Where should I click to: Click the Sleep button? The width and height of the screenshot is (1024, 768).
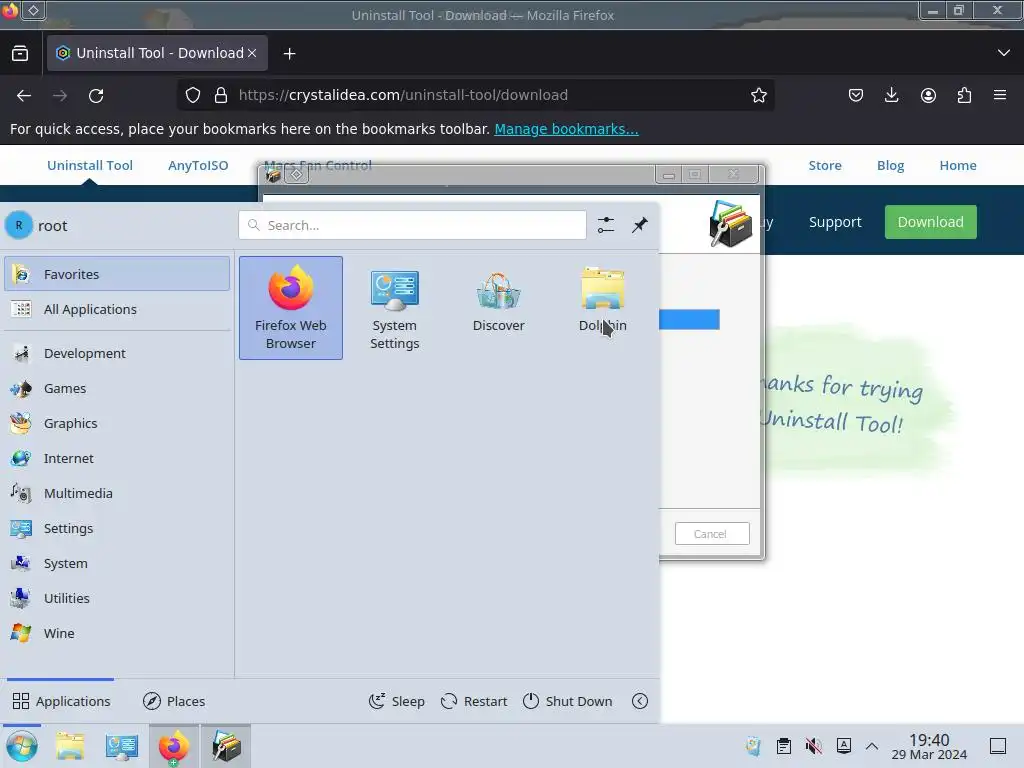coord(396,701)
